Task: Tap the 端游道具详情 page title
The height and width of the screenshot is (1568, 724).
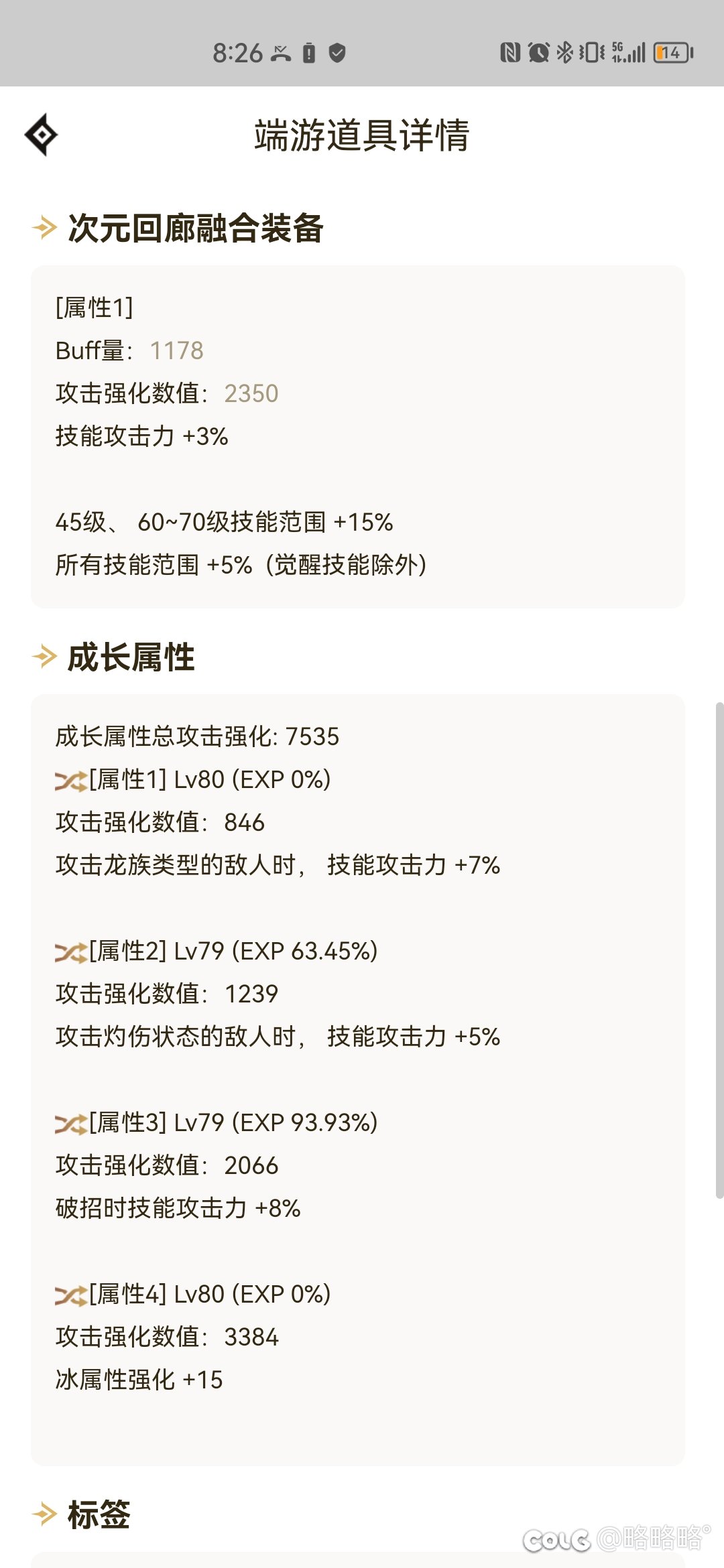Action: point(362,135)
